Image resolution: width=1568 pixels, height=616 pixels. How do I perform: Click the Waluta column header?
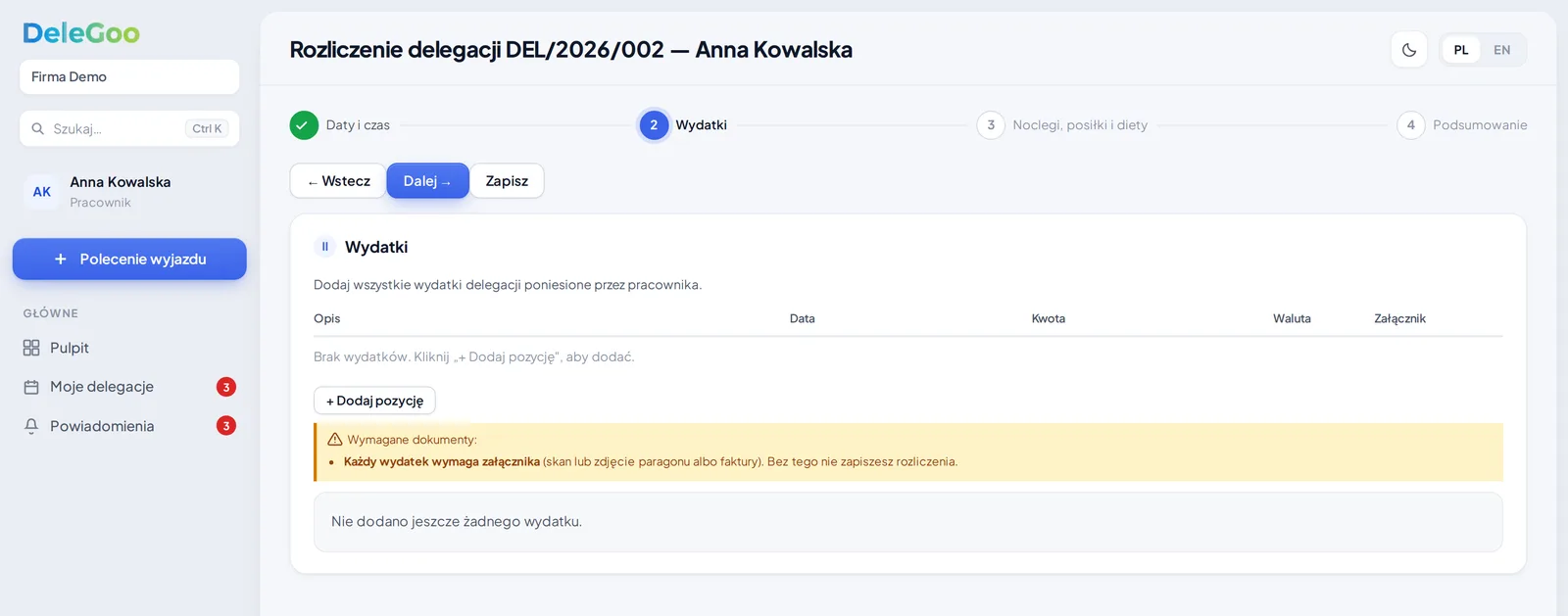(1292, 318)
